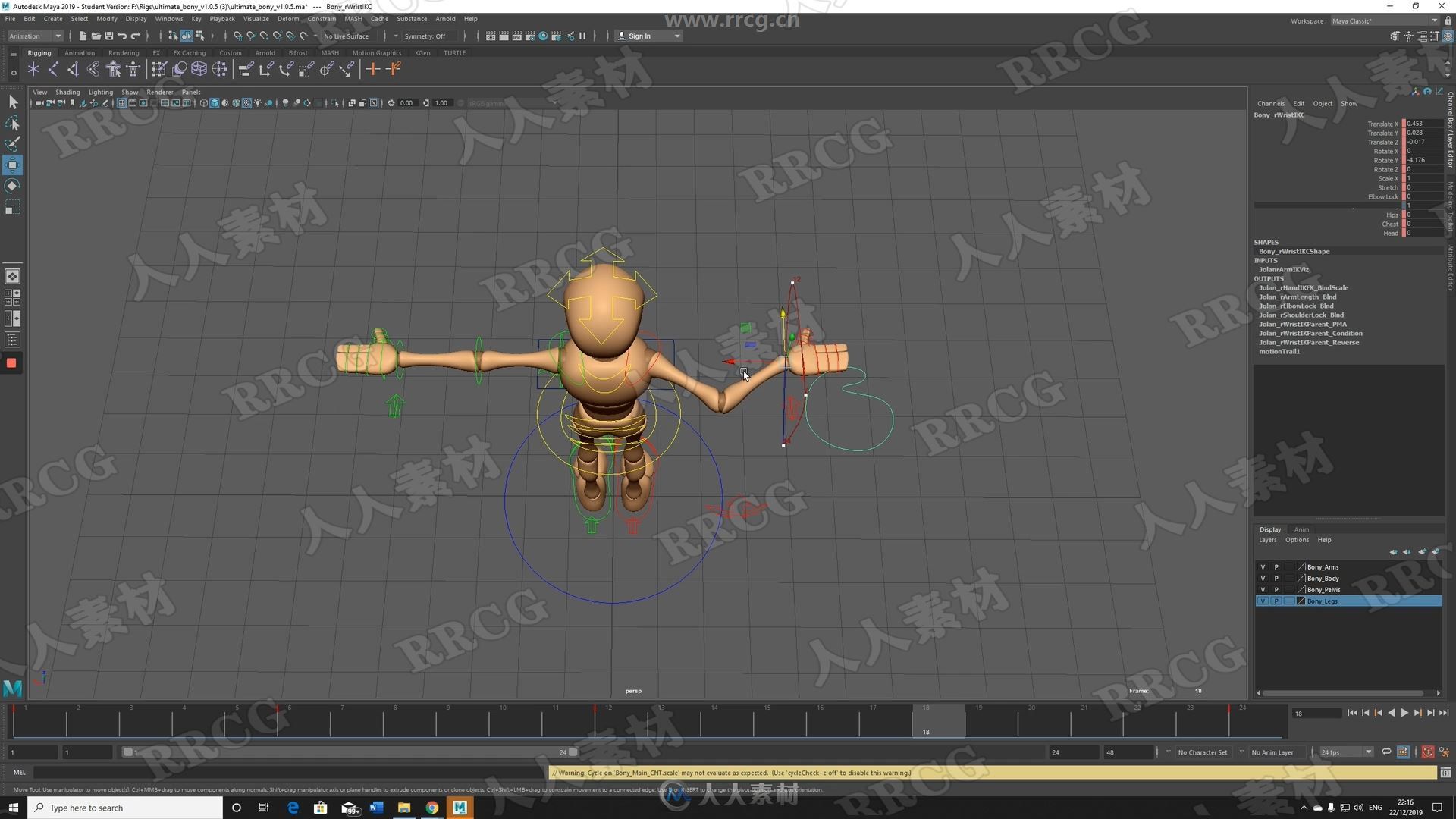Screen dimensions: 1456x819
Task: Click the Create Locator shelf icon
Action: point(33,70)
